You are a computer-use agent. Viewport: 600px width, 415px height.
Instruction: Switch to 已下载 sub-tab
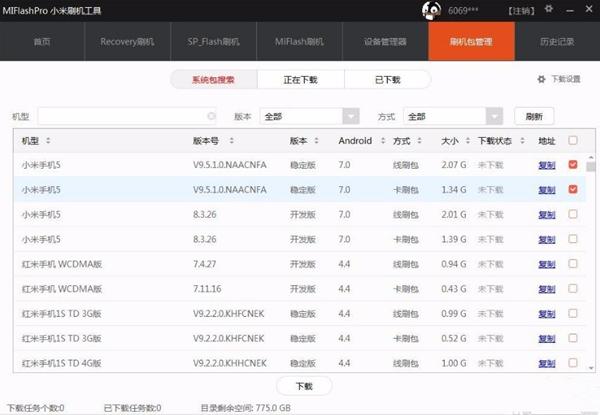[x=388, y=80]
